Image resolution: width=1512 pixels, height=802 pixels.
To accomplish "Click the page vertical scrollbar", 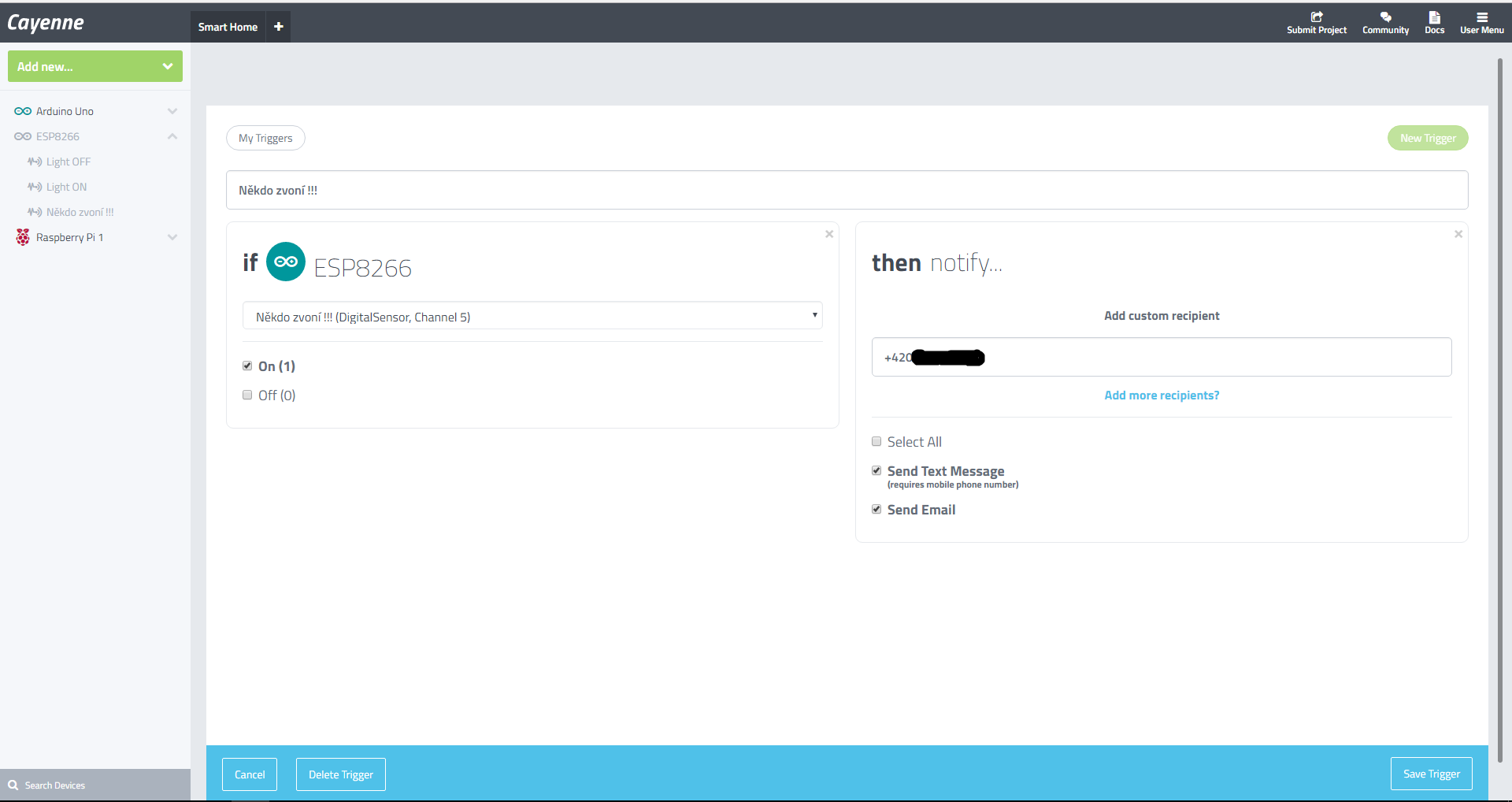I will click(x=1499, y=410).
